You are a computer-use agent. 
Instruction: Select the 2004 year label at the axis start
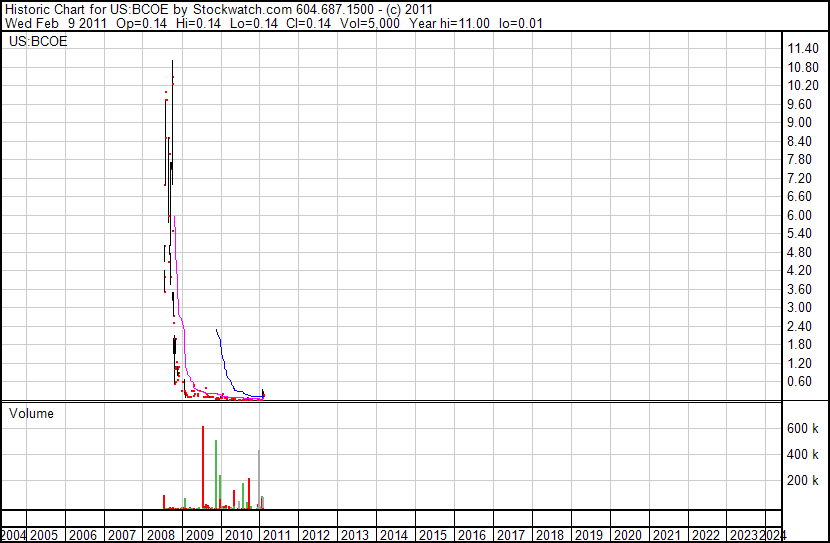tap(13, 535)
